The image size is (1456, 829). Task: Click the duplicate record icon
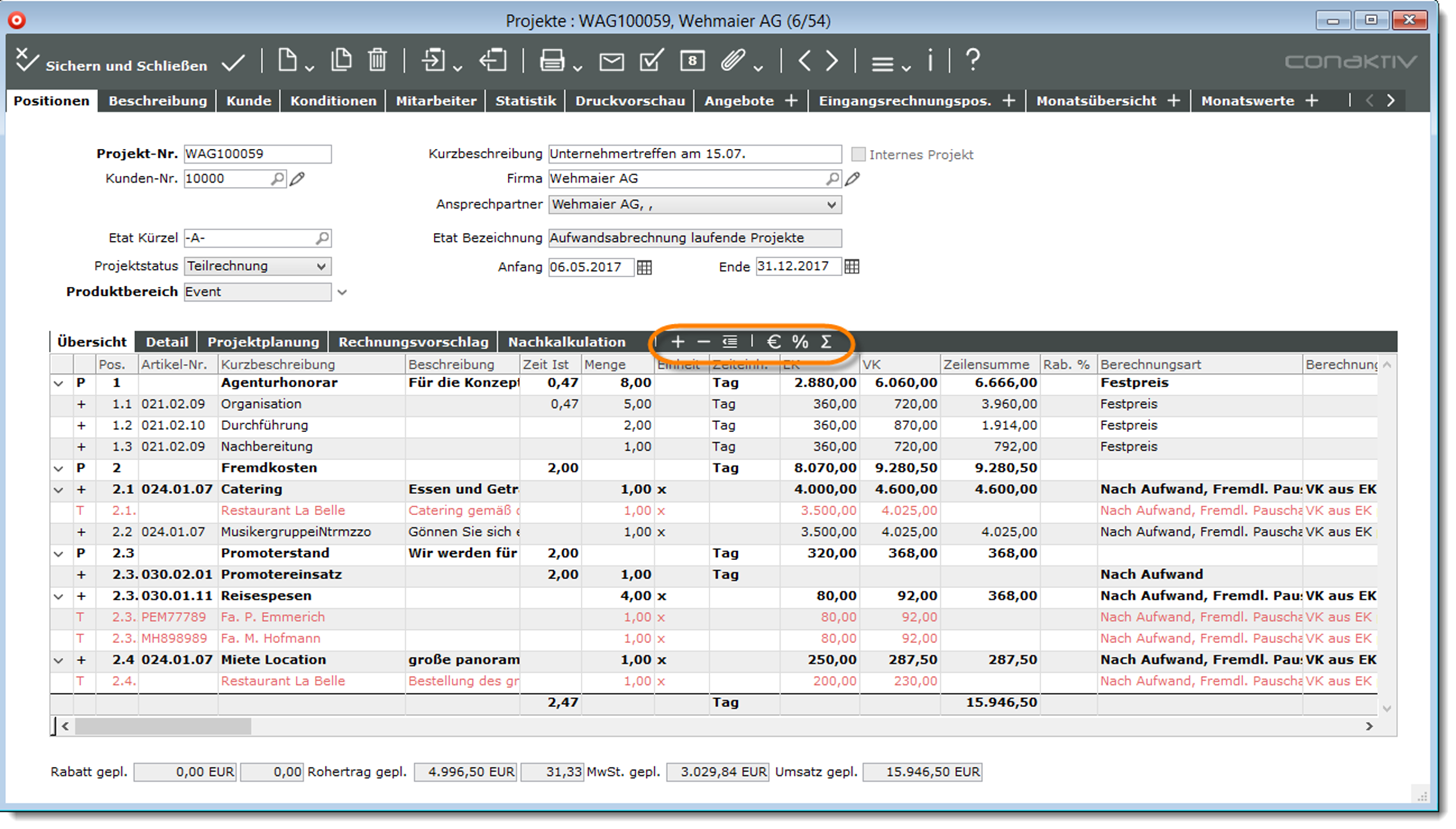[x=341, y=61]
